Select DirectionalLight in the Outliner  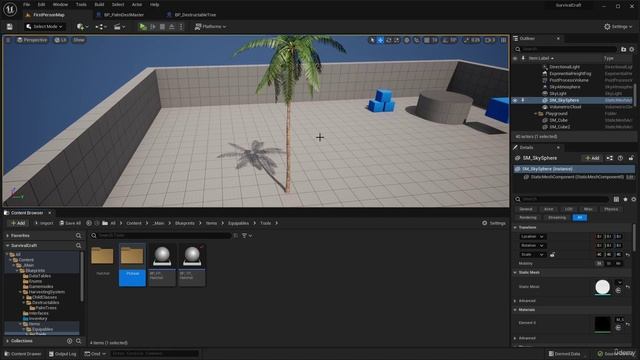click(564, 67)
